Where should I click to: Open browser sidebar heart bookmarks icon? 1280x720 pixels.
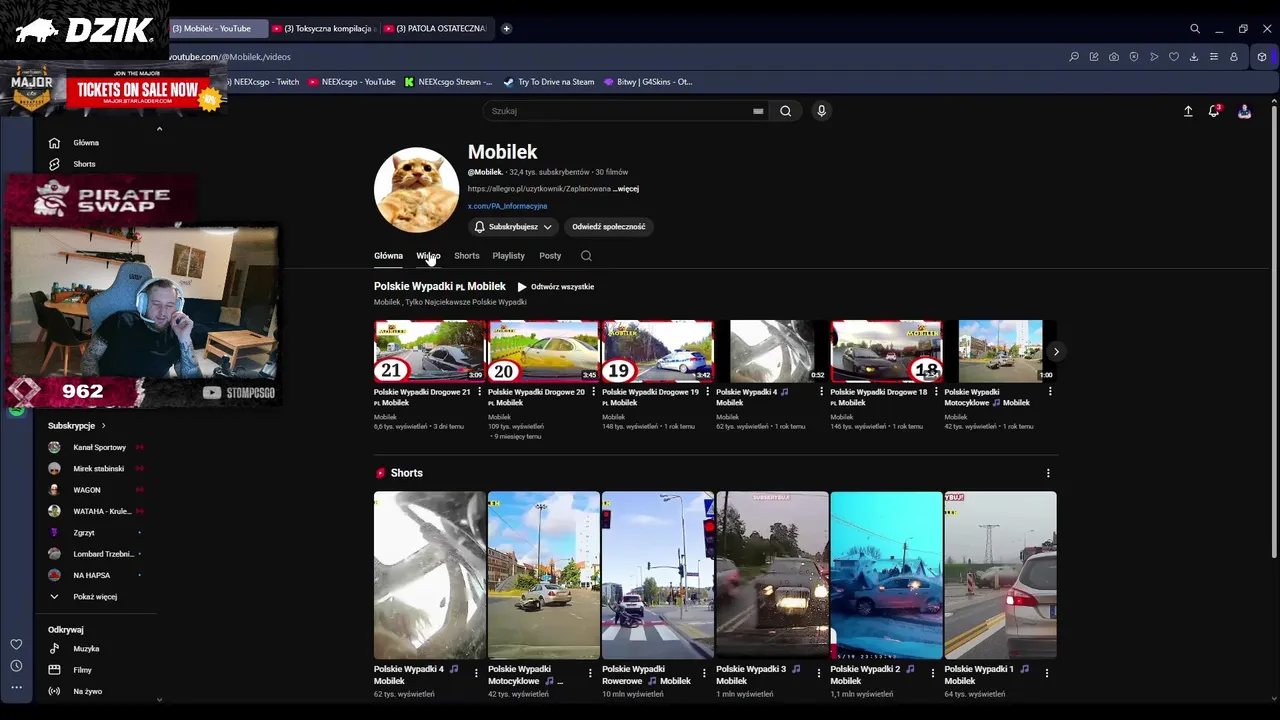(x=16, y=644)
